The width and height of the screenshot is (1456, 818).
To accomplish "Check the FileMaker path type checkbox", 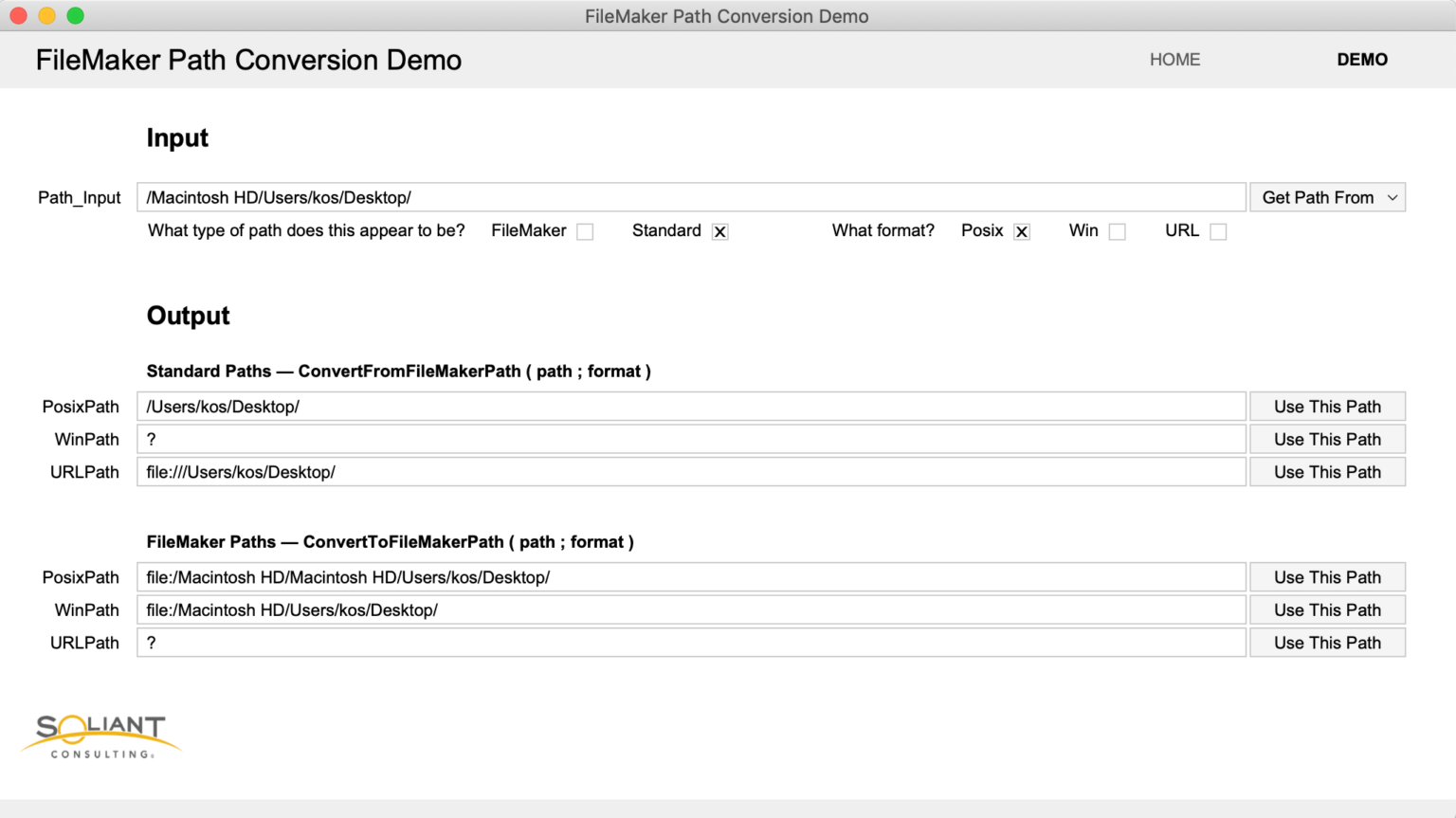I will [585, 230].
